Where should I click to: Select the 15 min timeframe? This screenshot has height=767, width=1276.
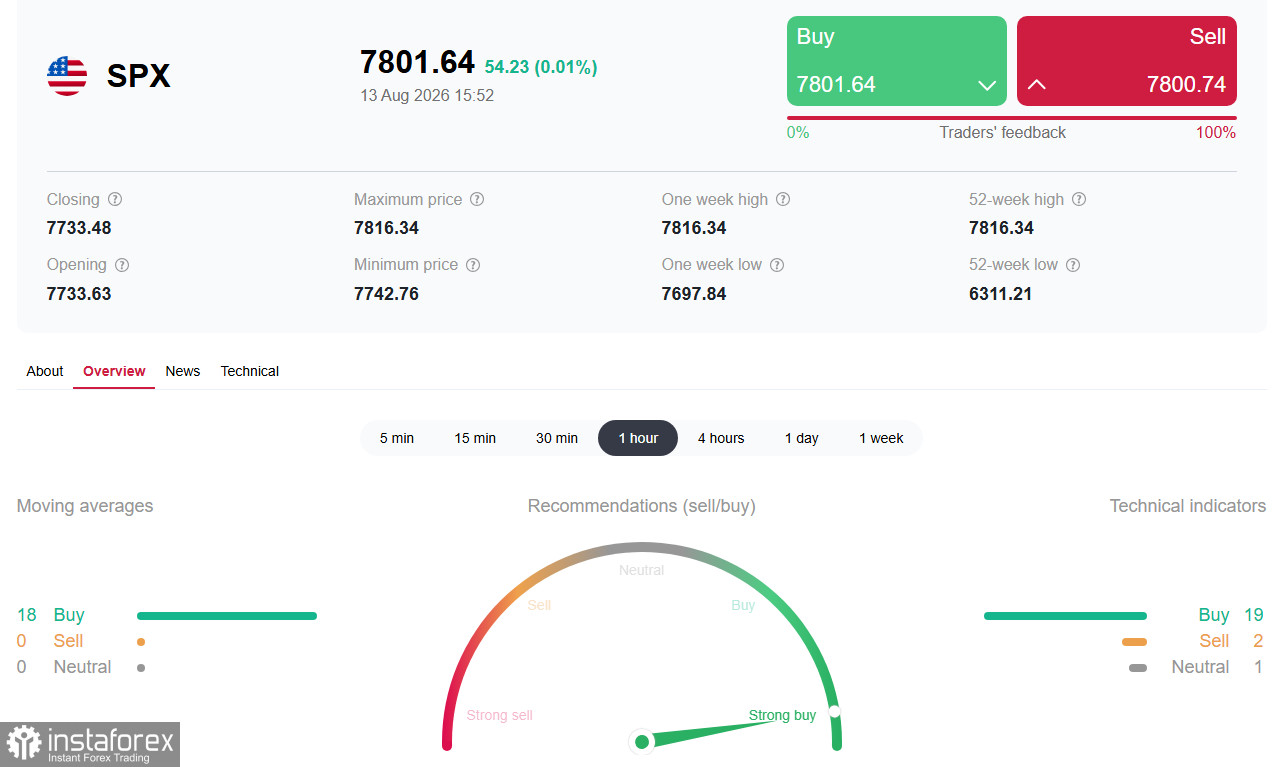[x=475, y=438]
